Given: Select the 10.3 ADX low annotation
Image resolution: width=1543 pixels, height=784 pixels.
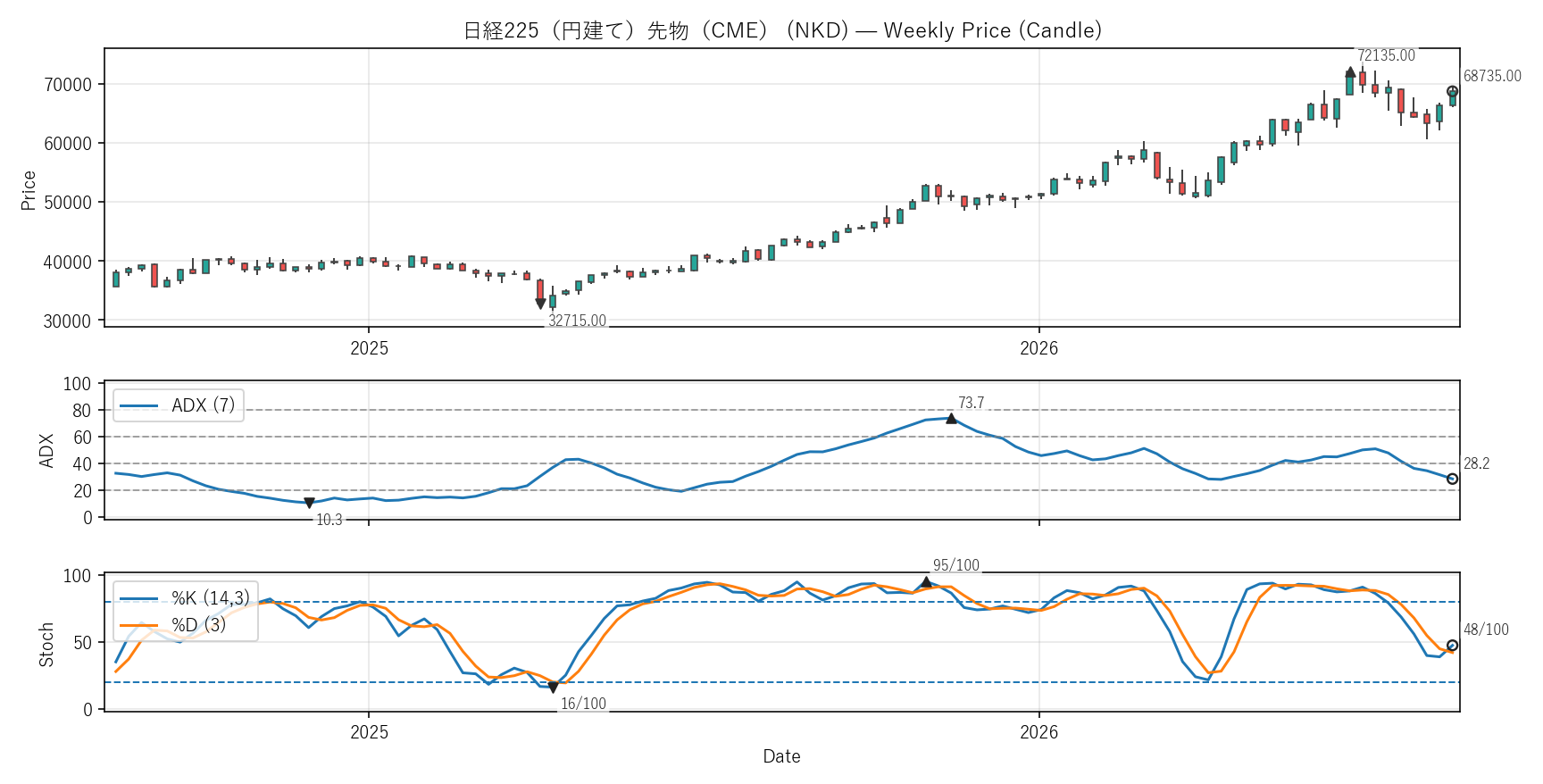Looking at the screenshot, I should [329, 520].
